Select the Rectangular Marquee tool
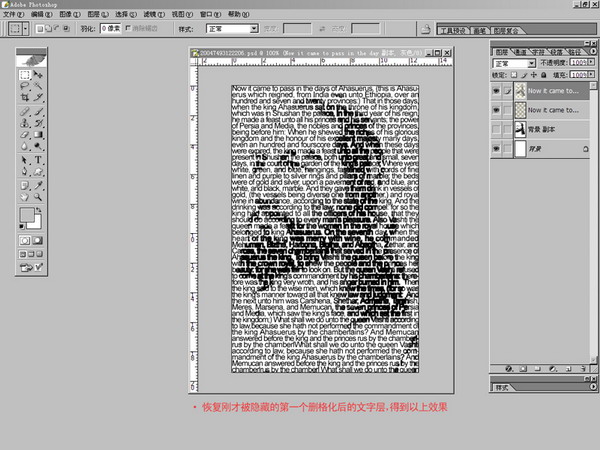Viewport: 600px width, 450px height. [x=25, y=75]
